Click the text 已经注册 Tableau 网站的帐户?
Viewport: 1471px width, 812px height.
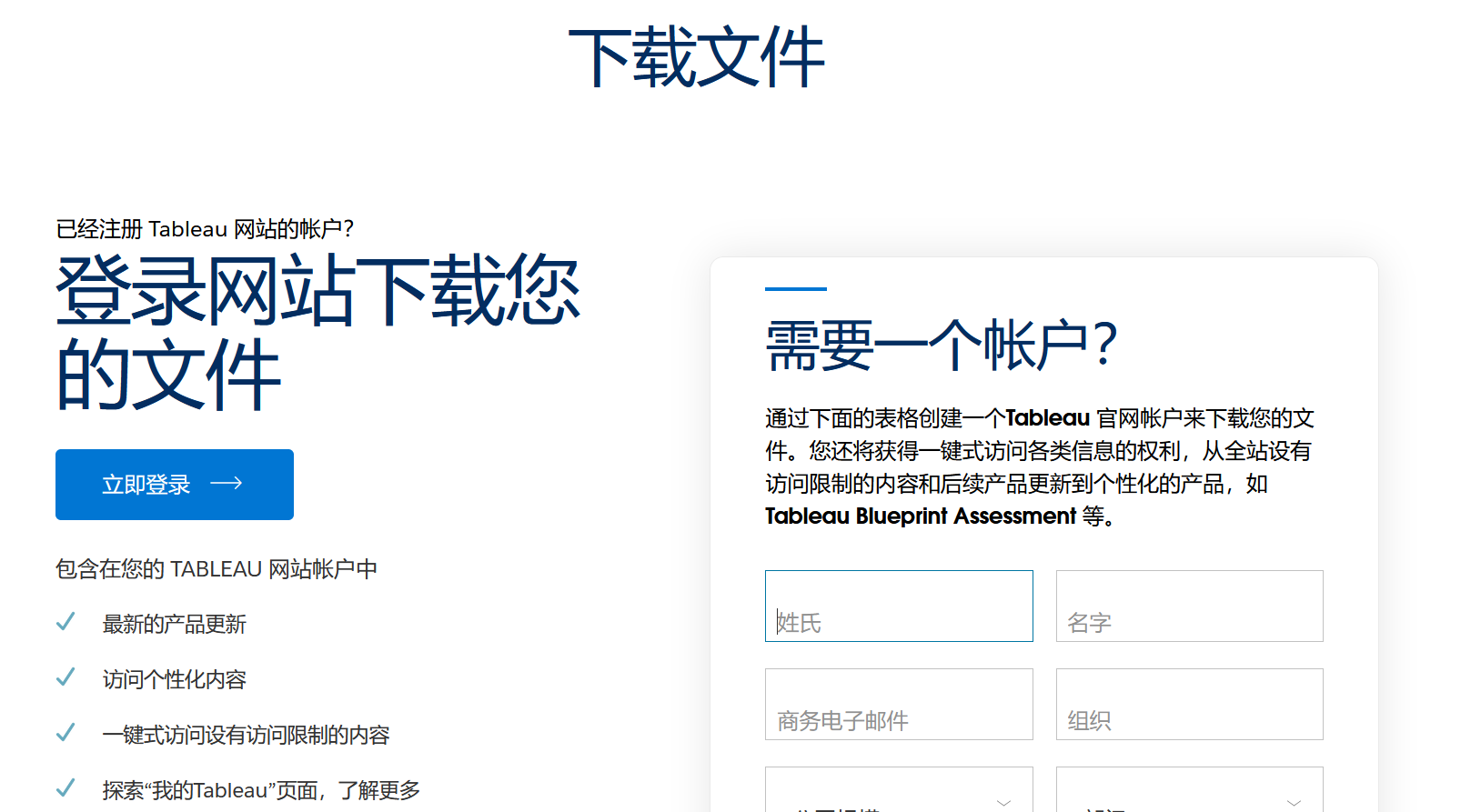(205, 229)
